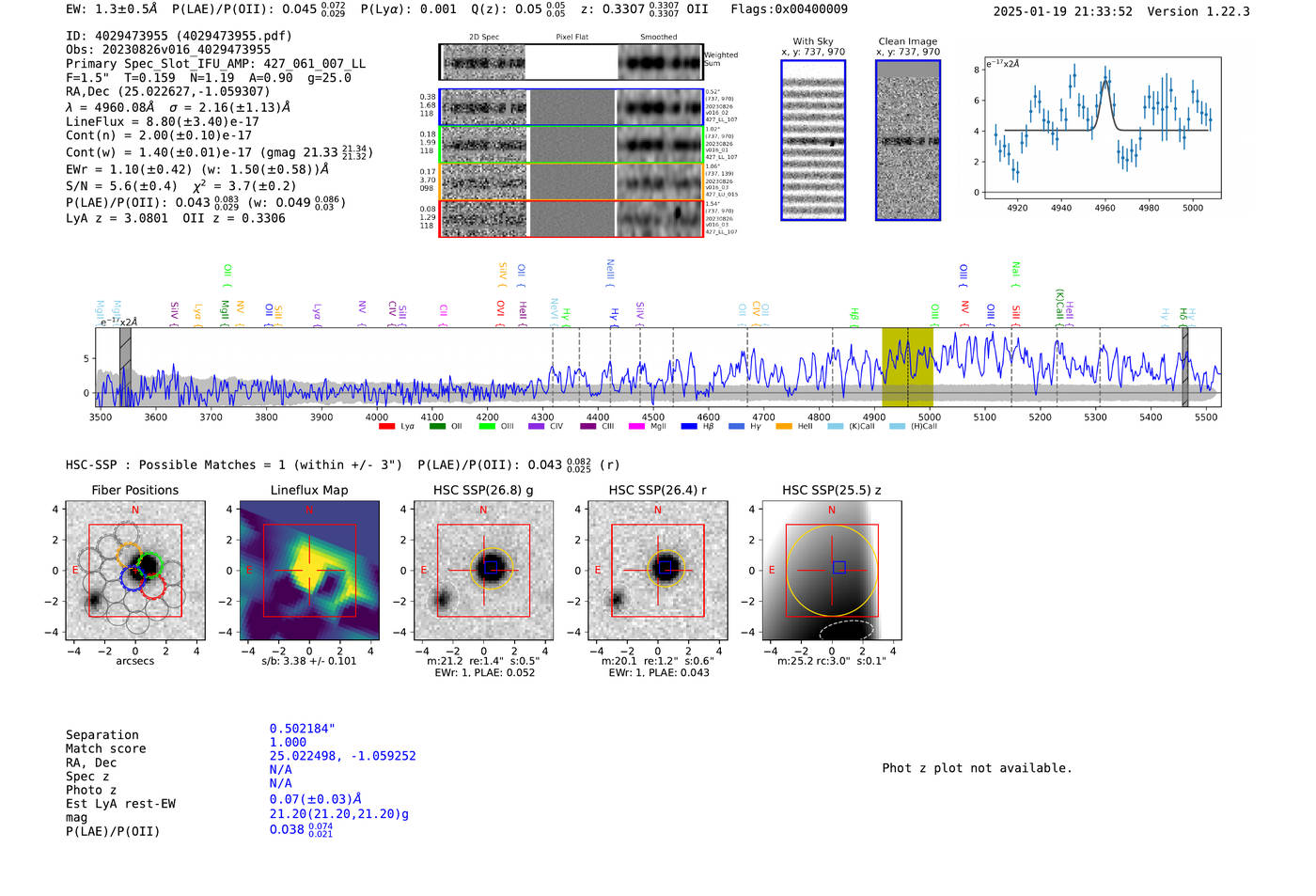Click the "Phot z plot not available" message
This screenshot has width=1316, height=896.
coord(977,768)
